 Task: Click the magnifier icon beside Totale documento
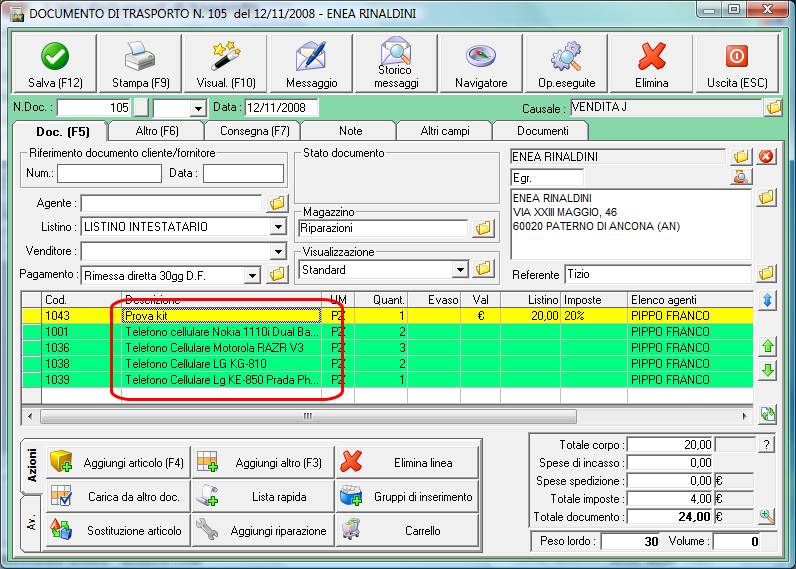[x=767, y=517]
